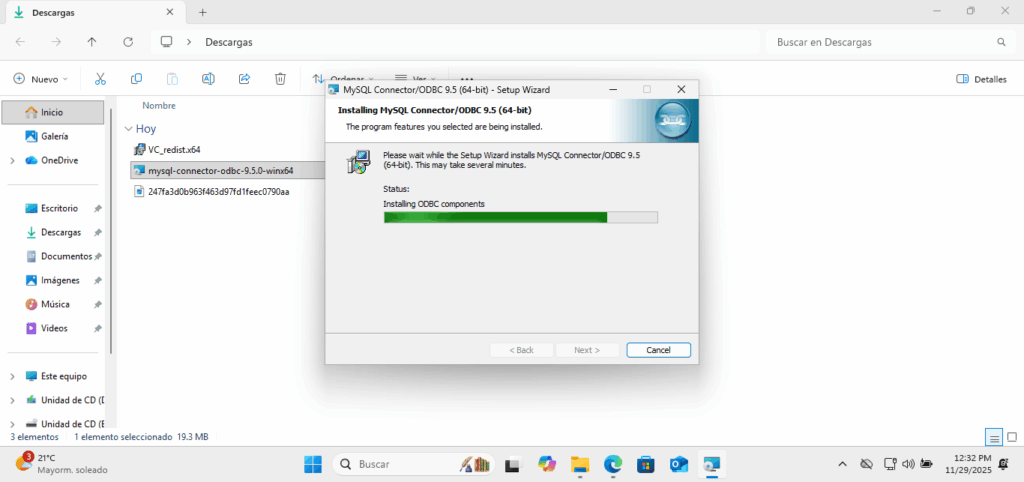Open Documentos in the sidebar
Viewport: 1024px width, 482px height.
[66, 256]
